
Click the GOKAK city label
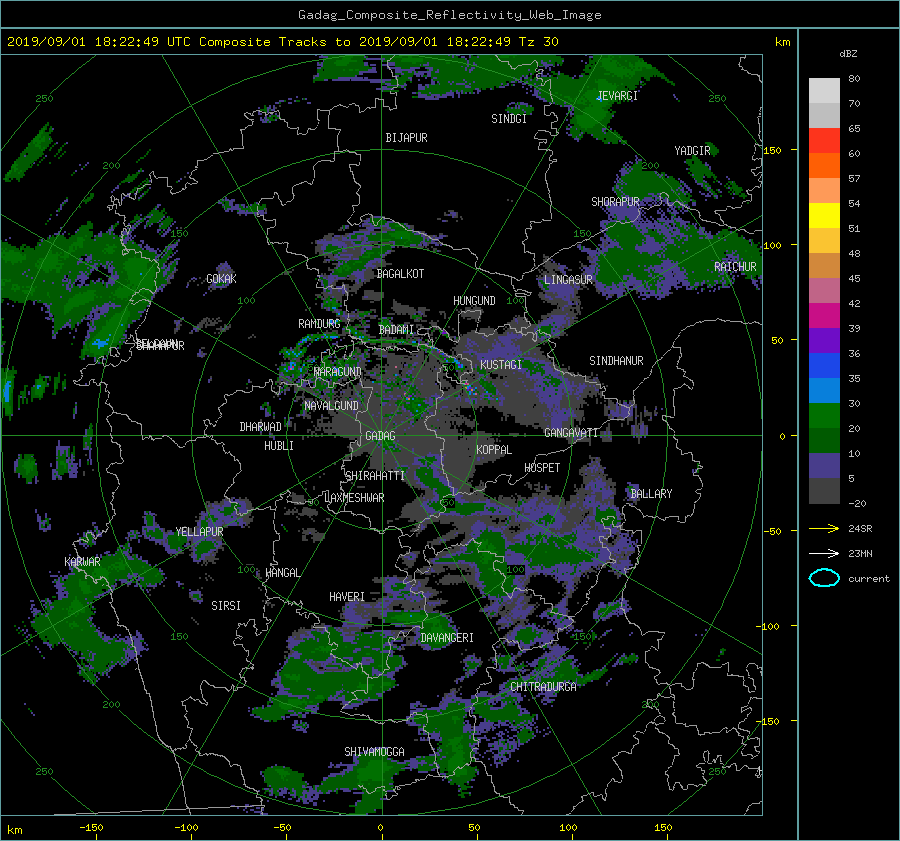click(x=222, y=279)
